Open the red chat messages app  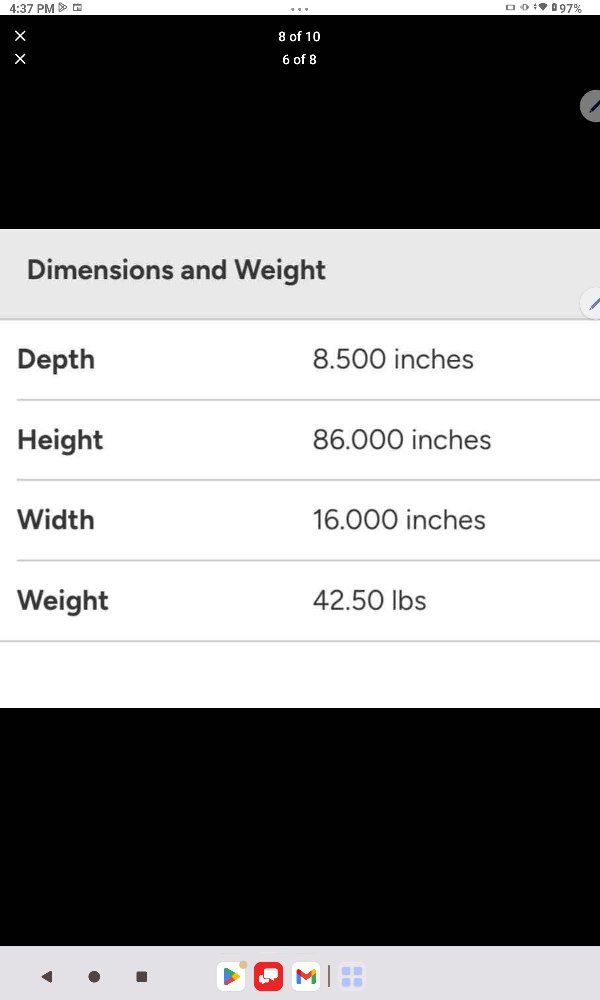[x=268, y=976]
